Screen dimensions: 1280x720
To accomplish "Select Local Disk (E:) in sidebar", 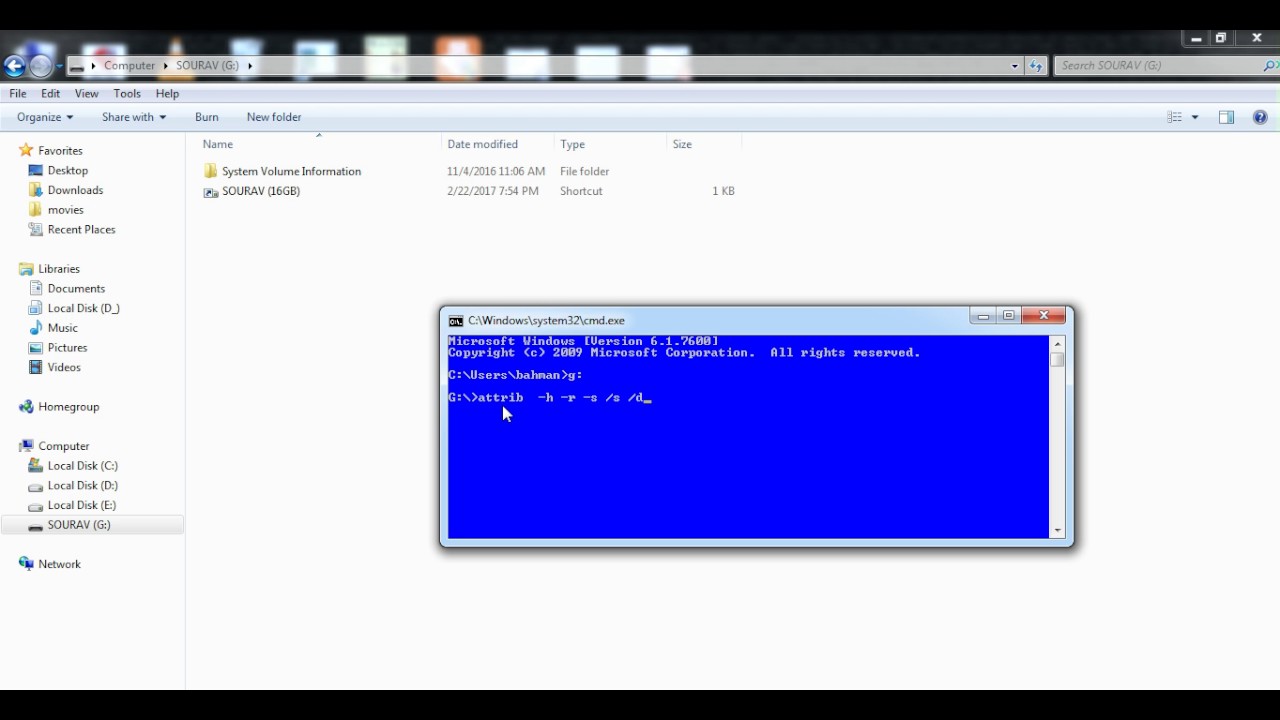I will 82,505.
